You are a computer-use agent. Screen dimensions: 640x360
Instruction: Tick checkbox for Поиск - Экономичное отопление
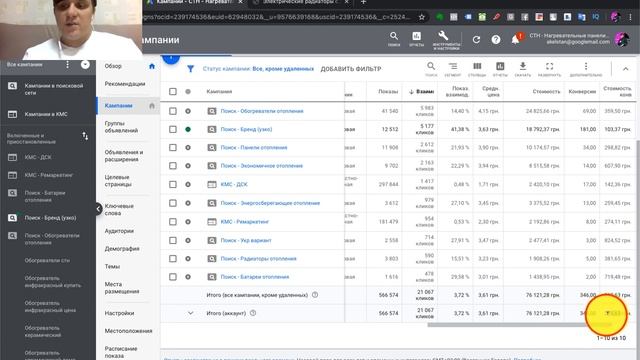[173, 166]
